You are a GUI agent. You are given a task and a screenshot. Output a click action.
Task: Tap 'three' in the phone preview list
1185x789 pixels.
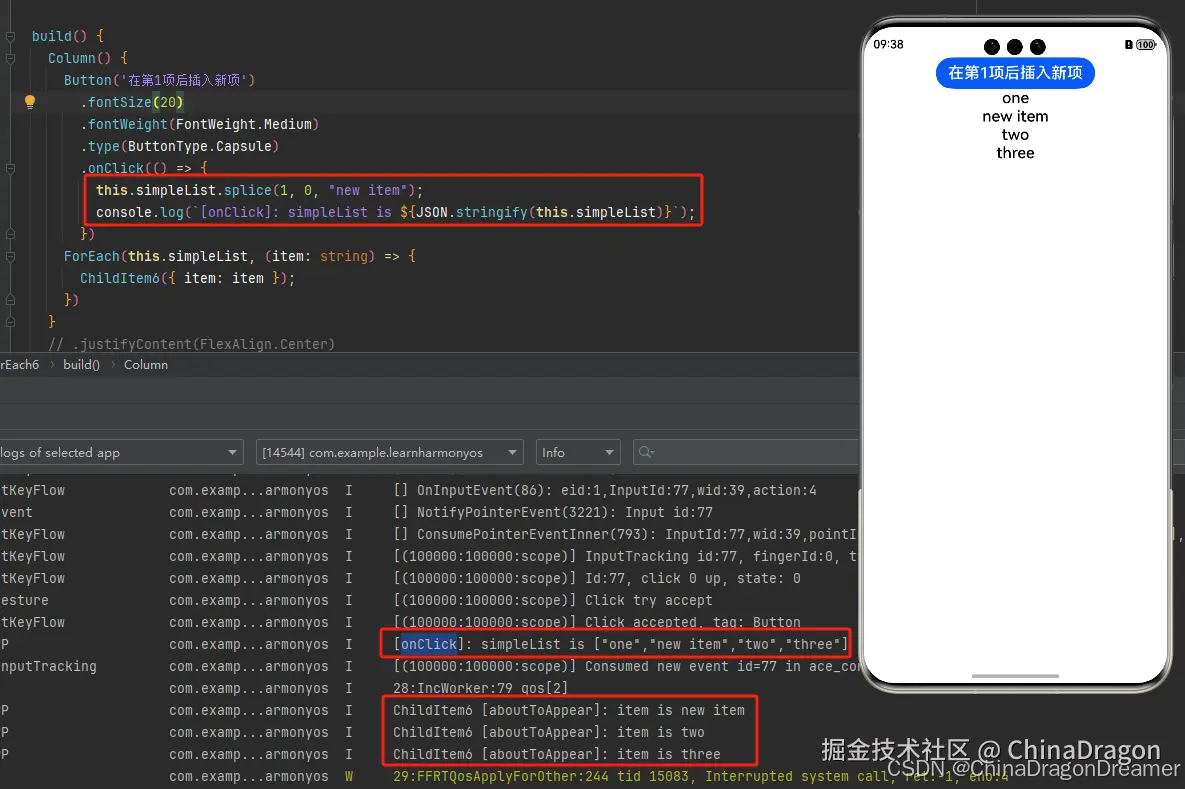pyautogui.click(x=1015, y=153)
